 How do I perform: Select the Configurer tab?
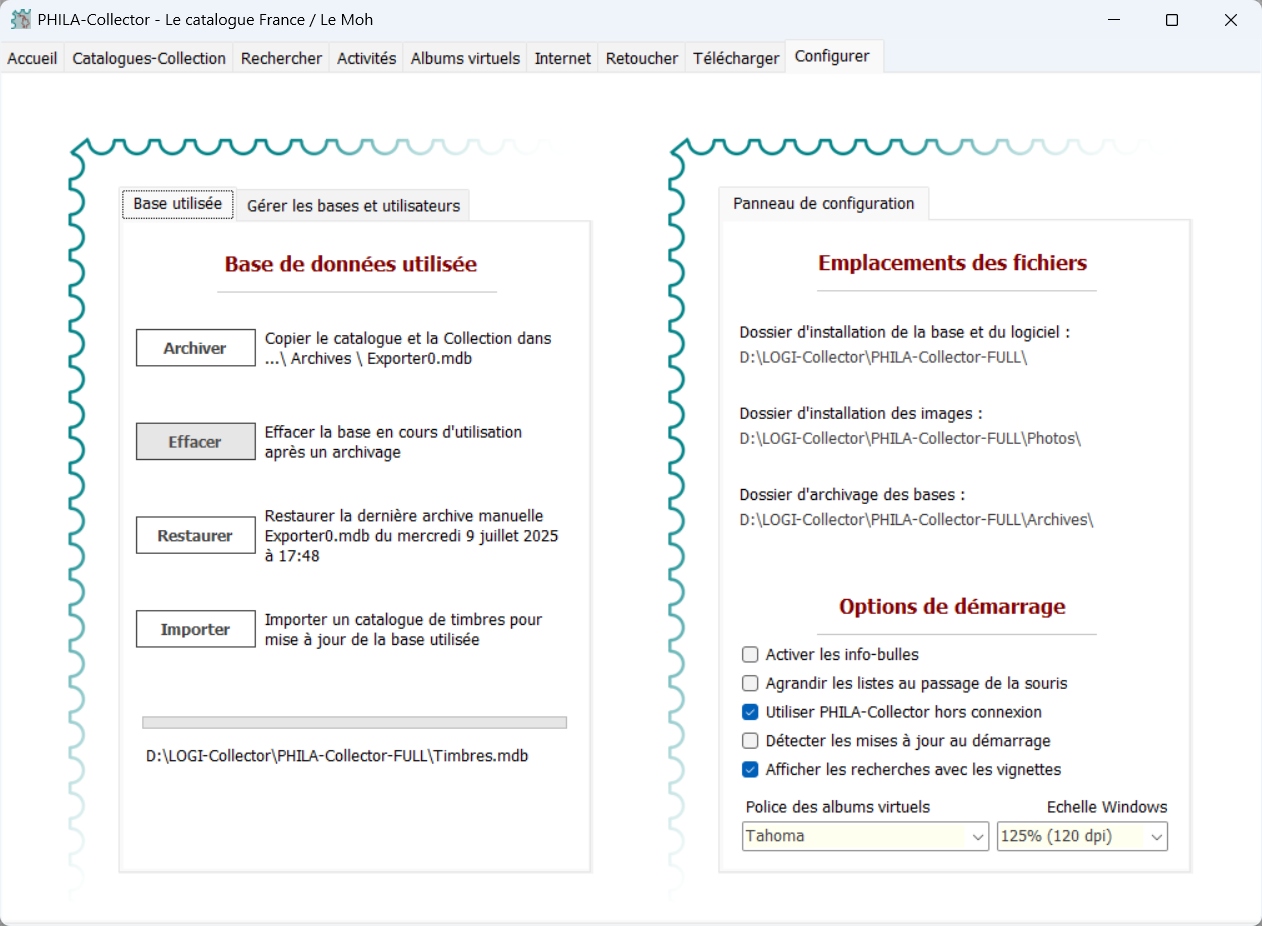click(832, 56)
